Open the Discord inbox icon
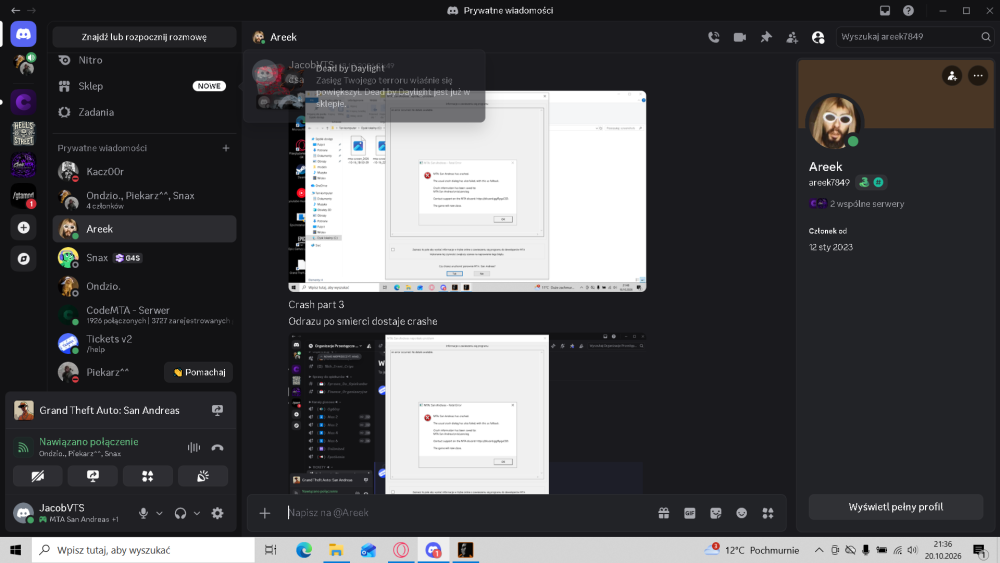Image resolution: width=1000 pixels, height=563 pixels. (x=885, y=10)
